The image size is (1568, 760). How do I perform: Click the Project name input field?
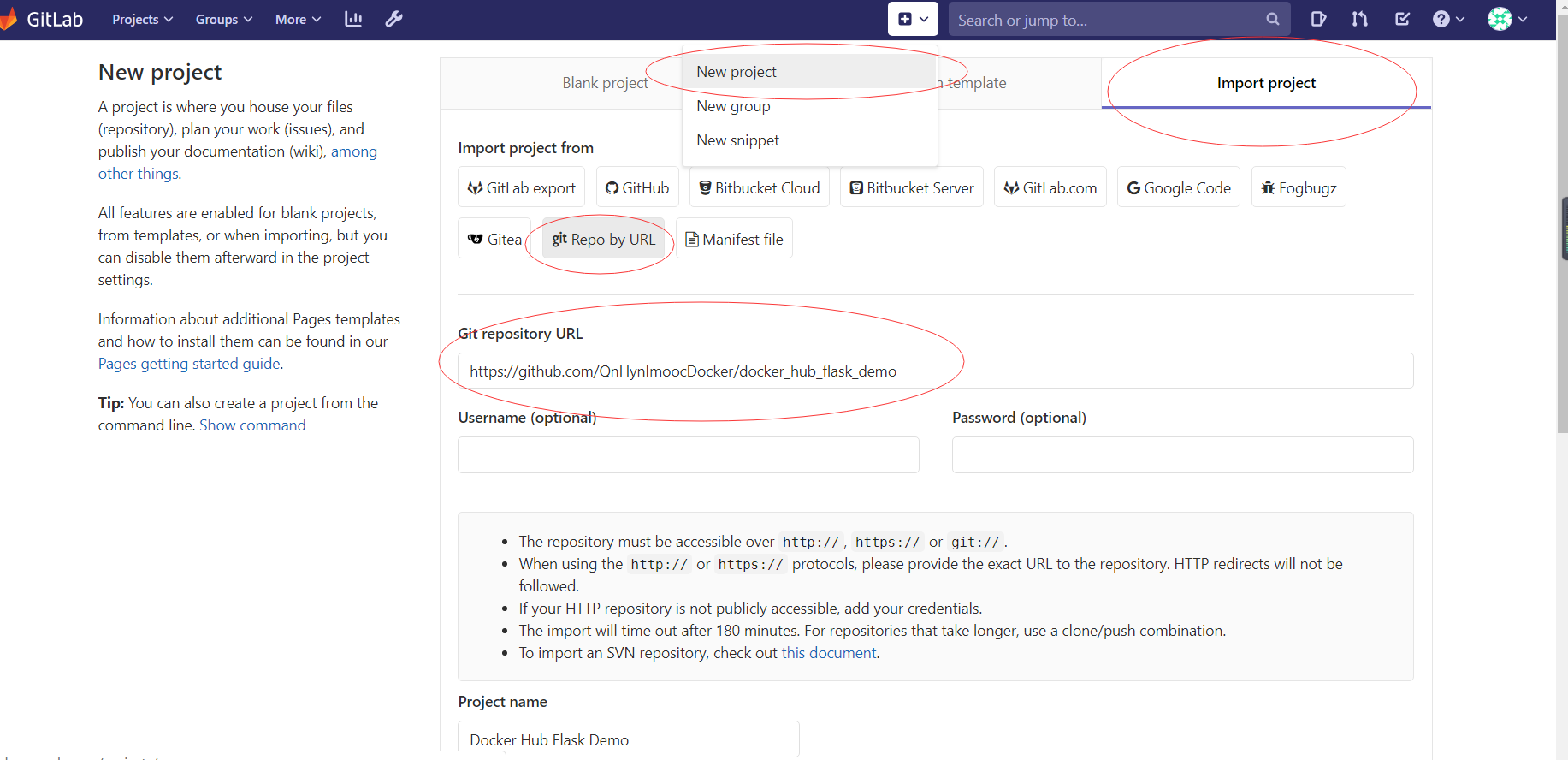[x=629, y=739]
